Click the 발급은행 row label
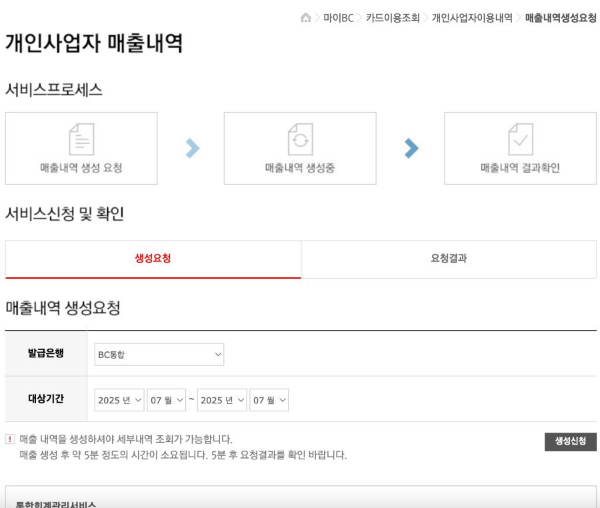The image size is (600, 508). click(46, 353)
